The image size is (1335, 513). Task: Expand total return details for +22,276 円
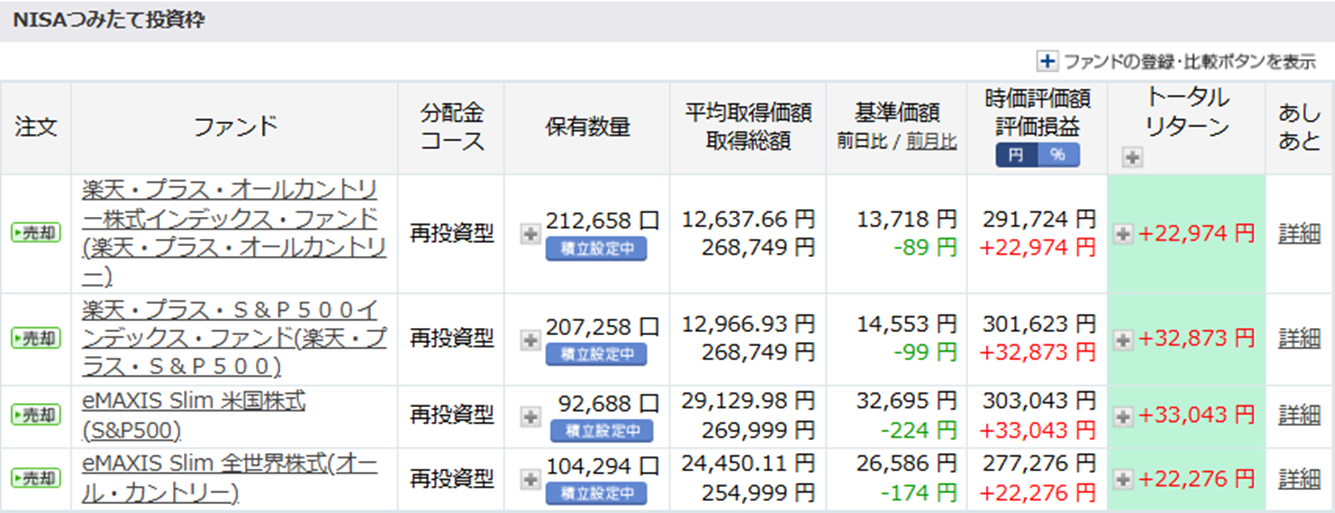(x=1124, y=480)
